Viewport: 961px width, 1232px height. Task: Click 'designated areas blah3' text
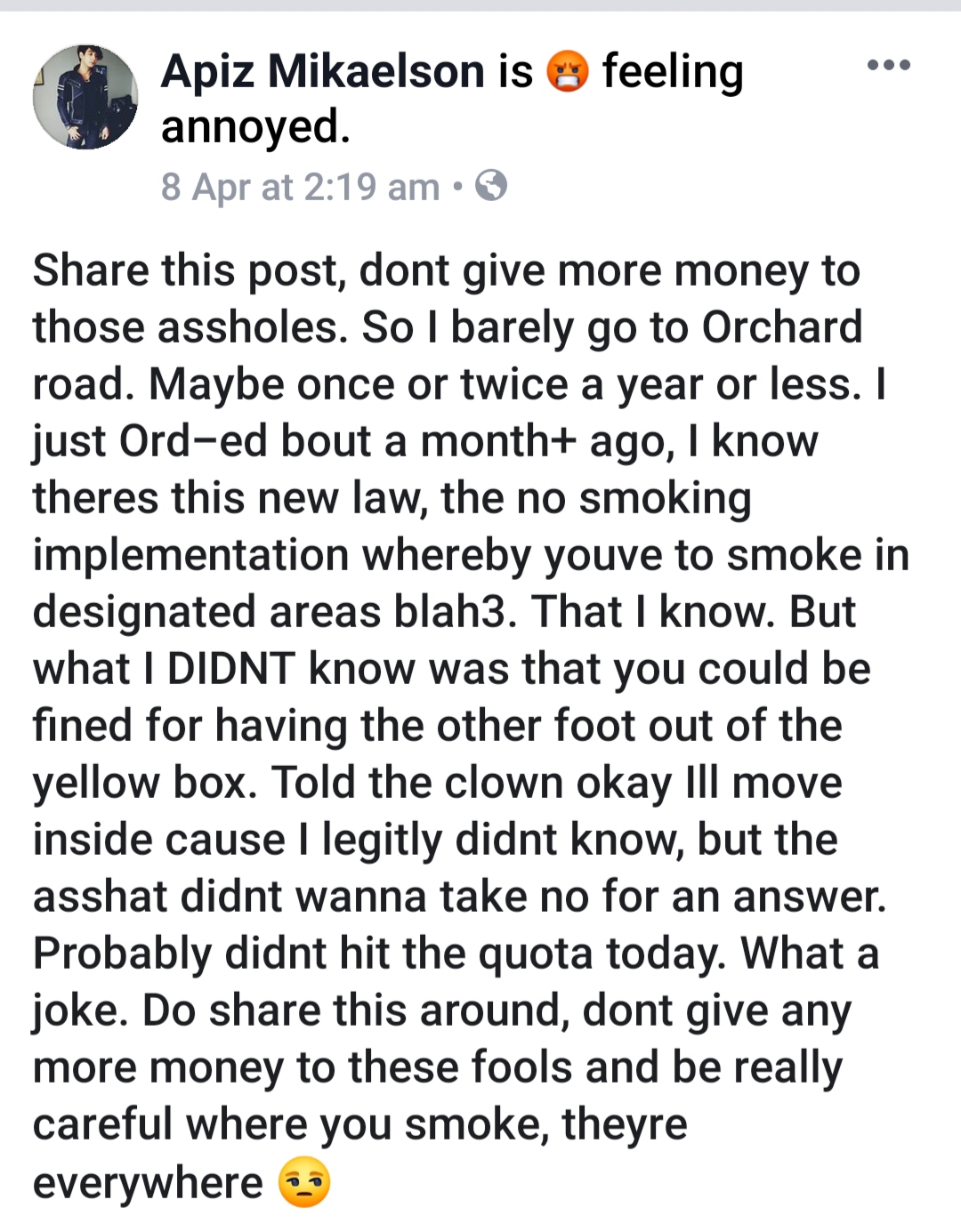[274, 613]
